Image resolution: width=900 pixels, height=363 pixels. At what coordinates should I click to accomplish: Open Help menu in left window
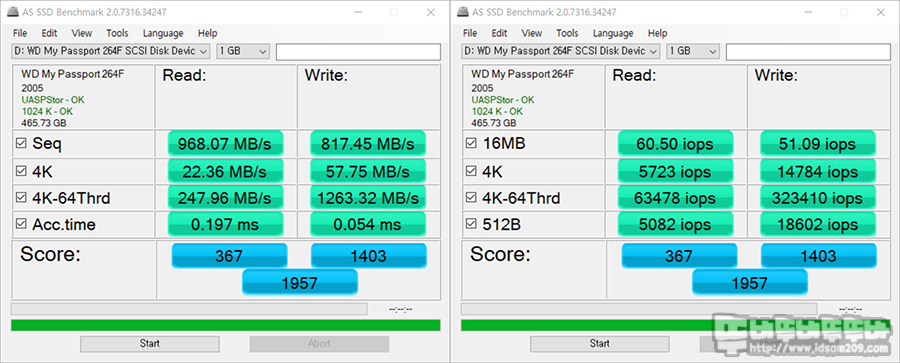[207, 33]
